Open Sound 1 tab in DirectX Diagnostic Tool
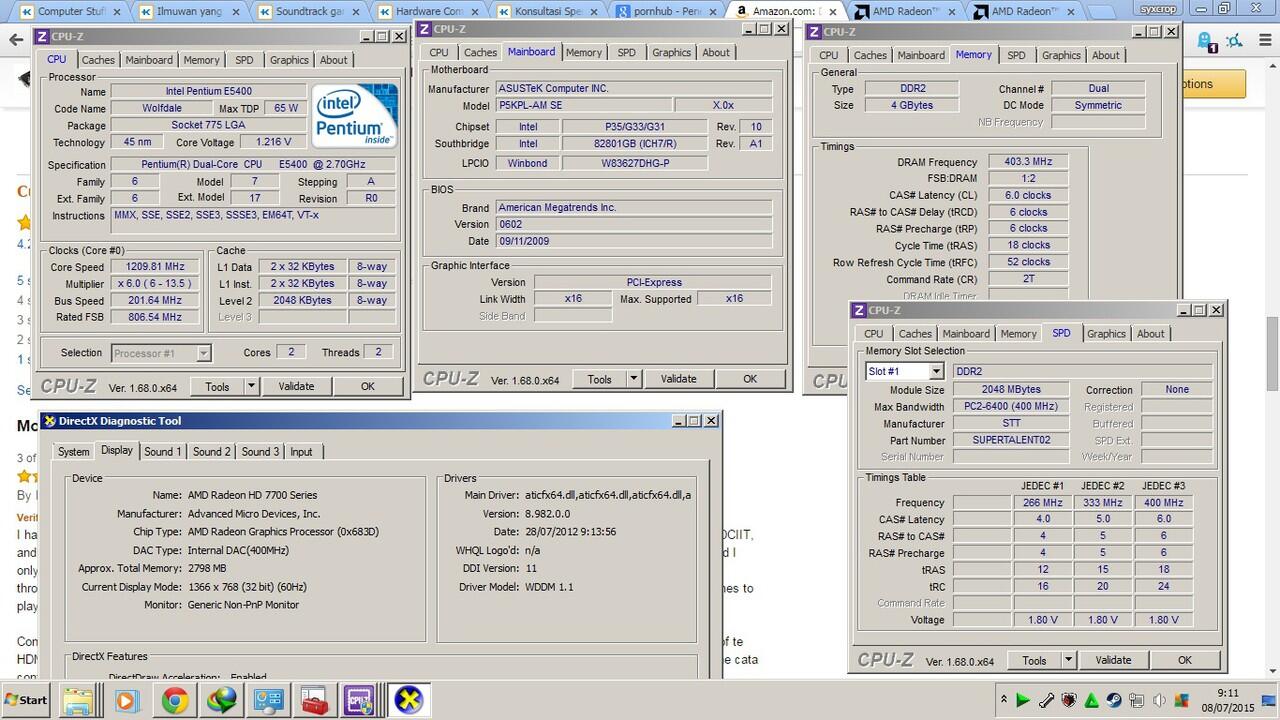 coord(163,452)
